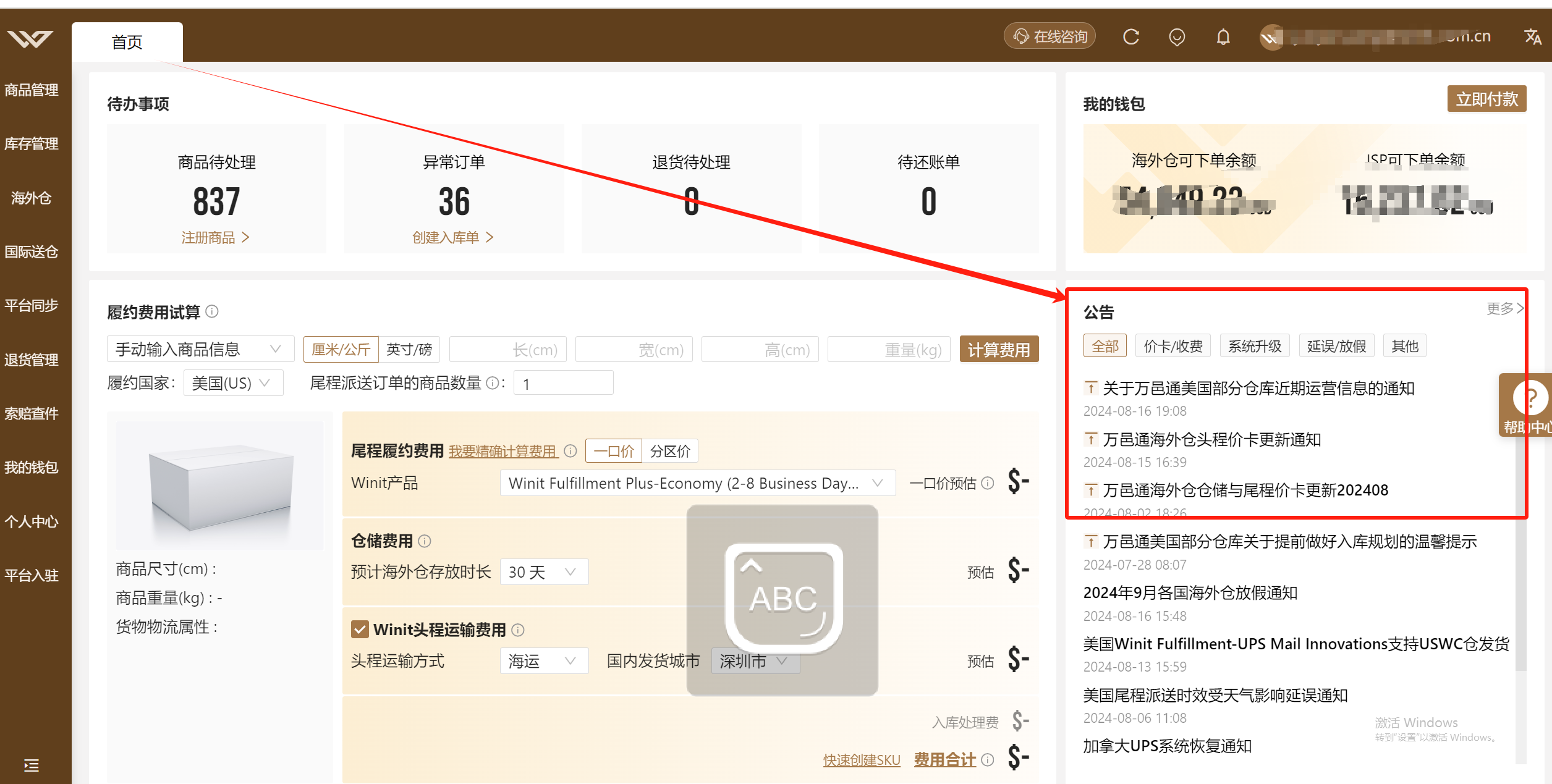Click the user avatar icon
Viewport: 1552px width, 784px height.
tap(1271, 38)
